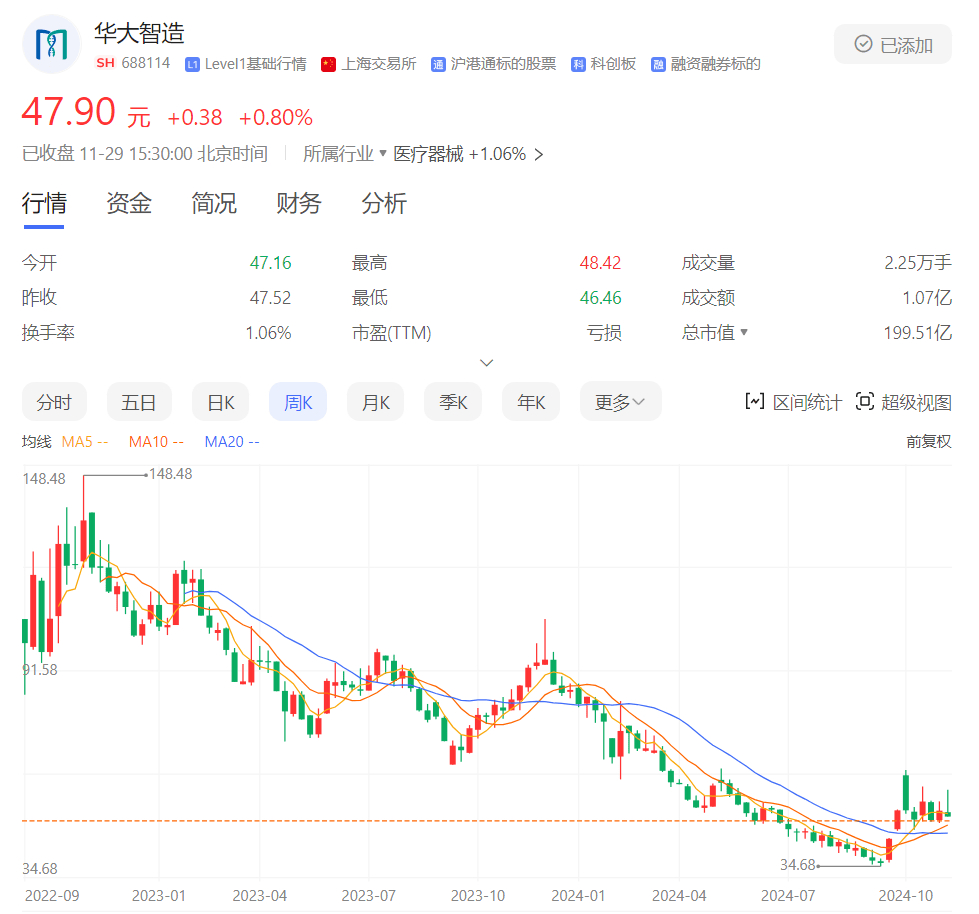Image resolution: width=979 pixels, height=914 pixels.
Task: Select the 季K chart view
Action: (453, 402)
